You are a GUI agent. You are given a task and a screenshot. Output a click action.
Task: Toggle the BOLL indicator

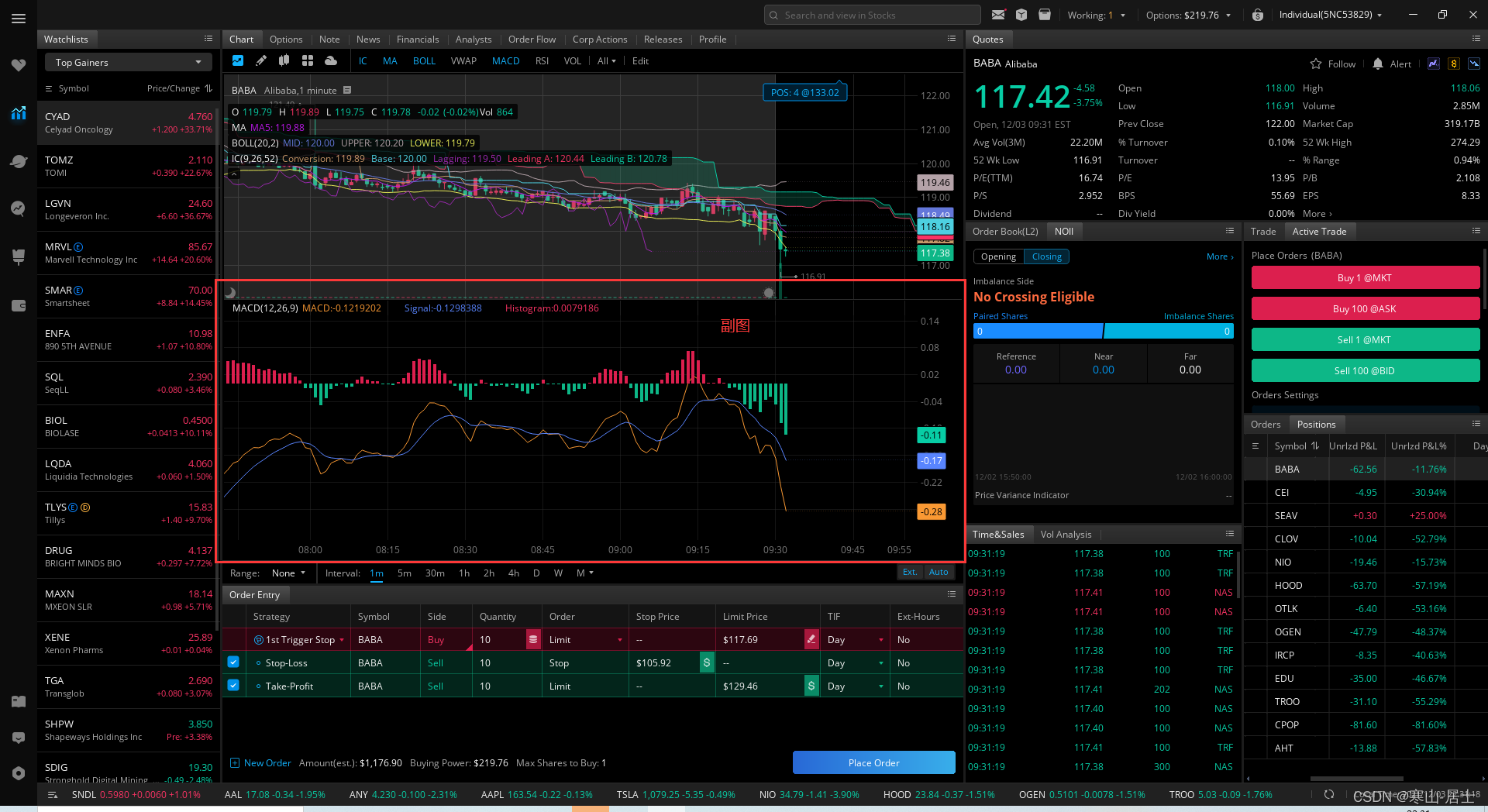424,61
